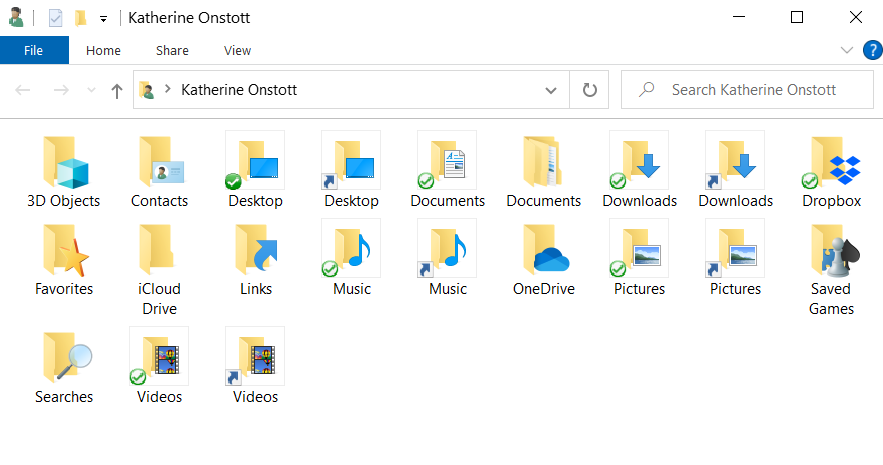Select the Music shortcut with arrow overlay
Viewport: 883px width, 465px height.
[448, 258]
